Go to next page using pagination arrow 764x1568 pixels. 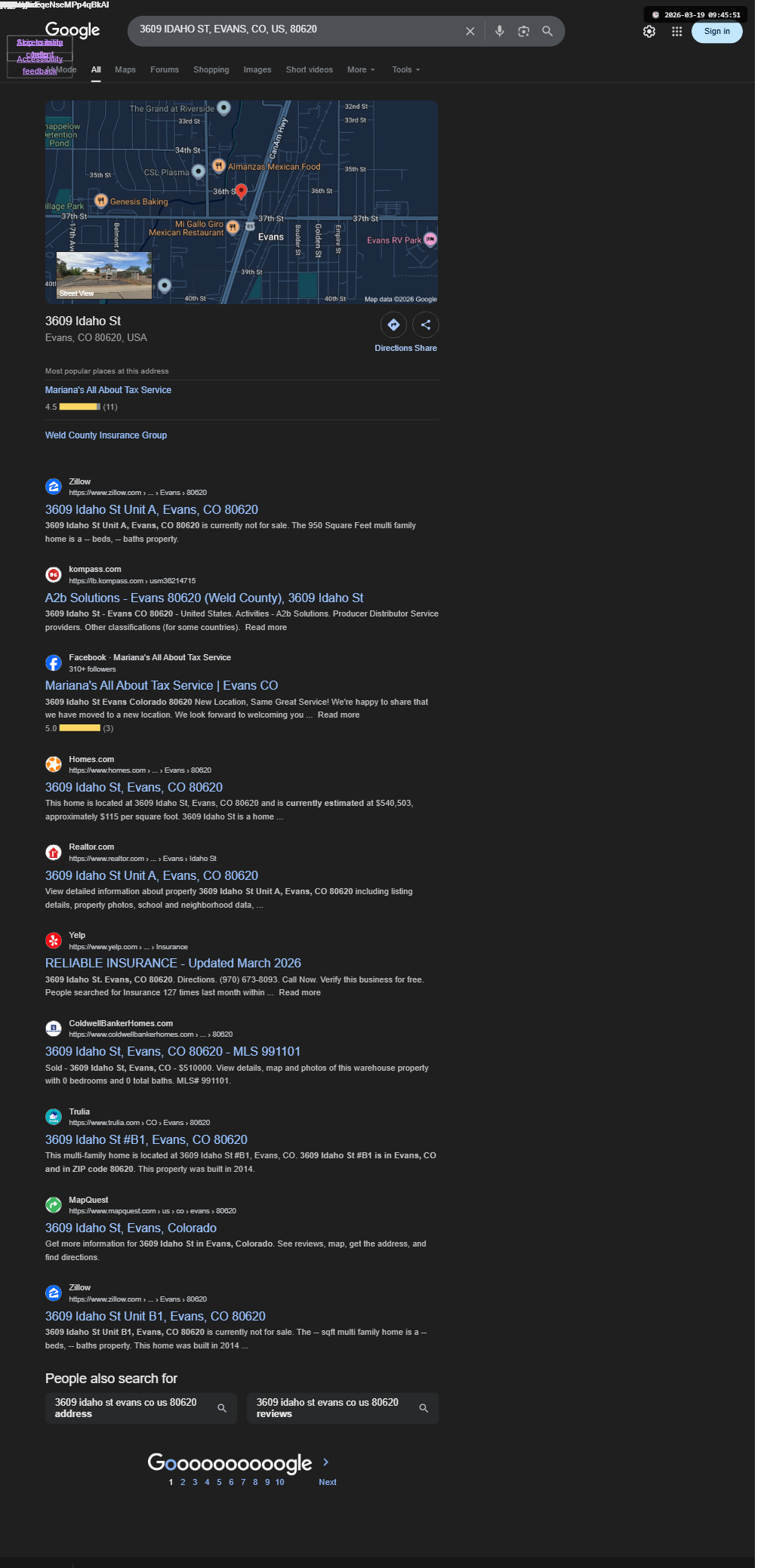pos(325,1462)
